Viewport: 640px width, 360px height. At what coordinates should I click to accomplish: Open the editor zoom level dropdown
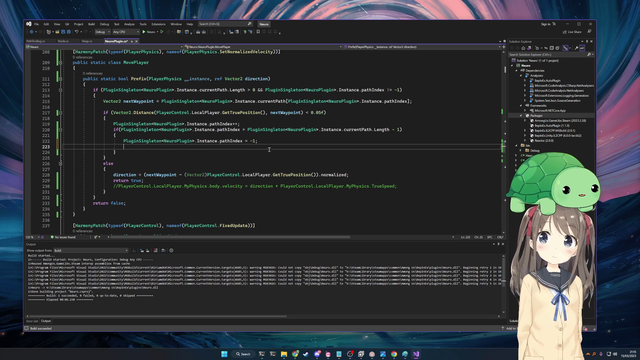[33, 237]
